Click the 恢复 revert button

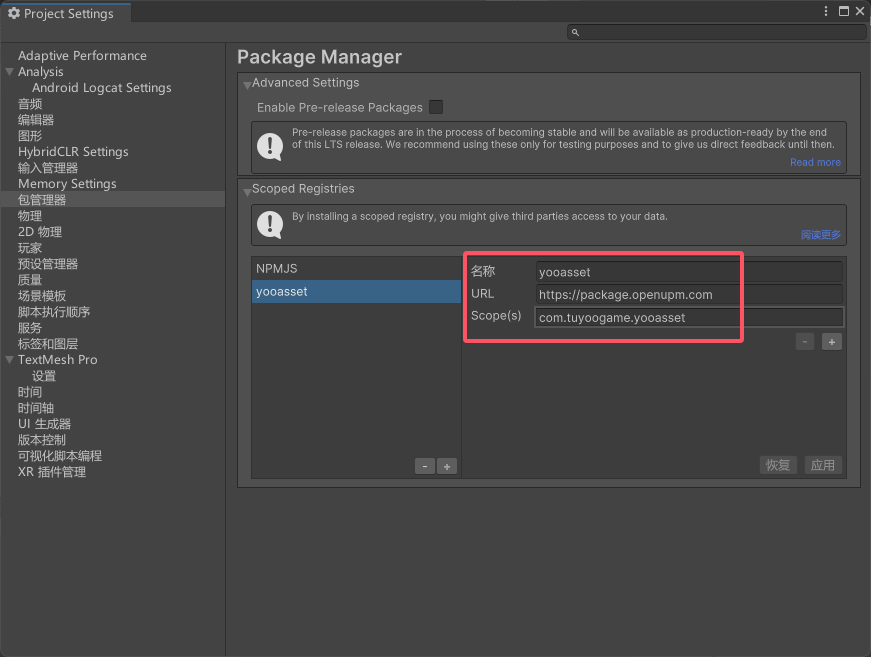point(778,465)
